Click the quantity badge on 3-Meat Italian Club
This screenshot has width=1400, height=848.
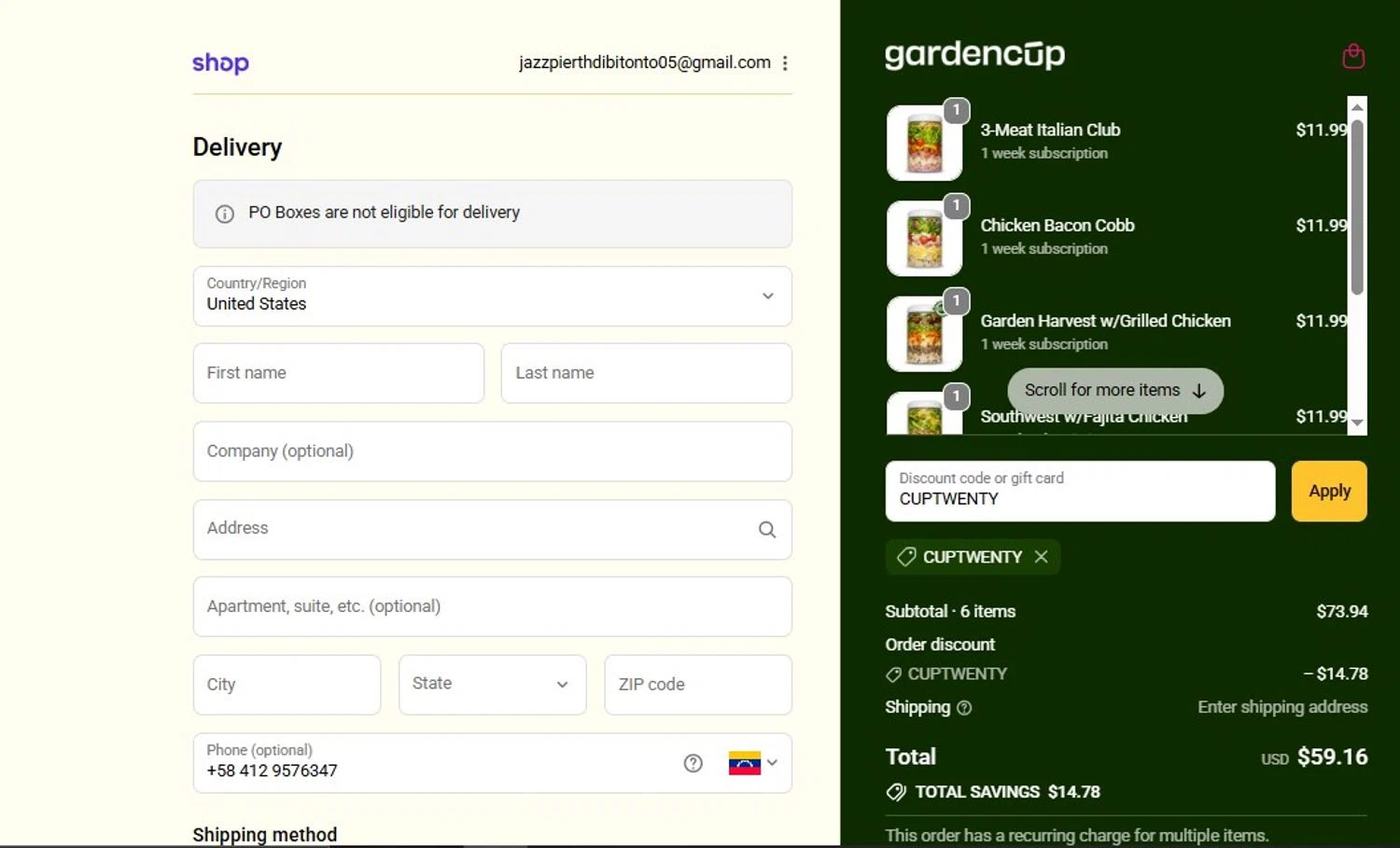pyautogui.click(x=957, y=110)
